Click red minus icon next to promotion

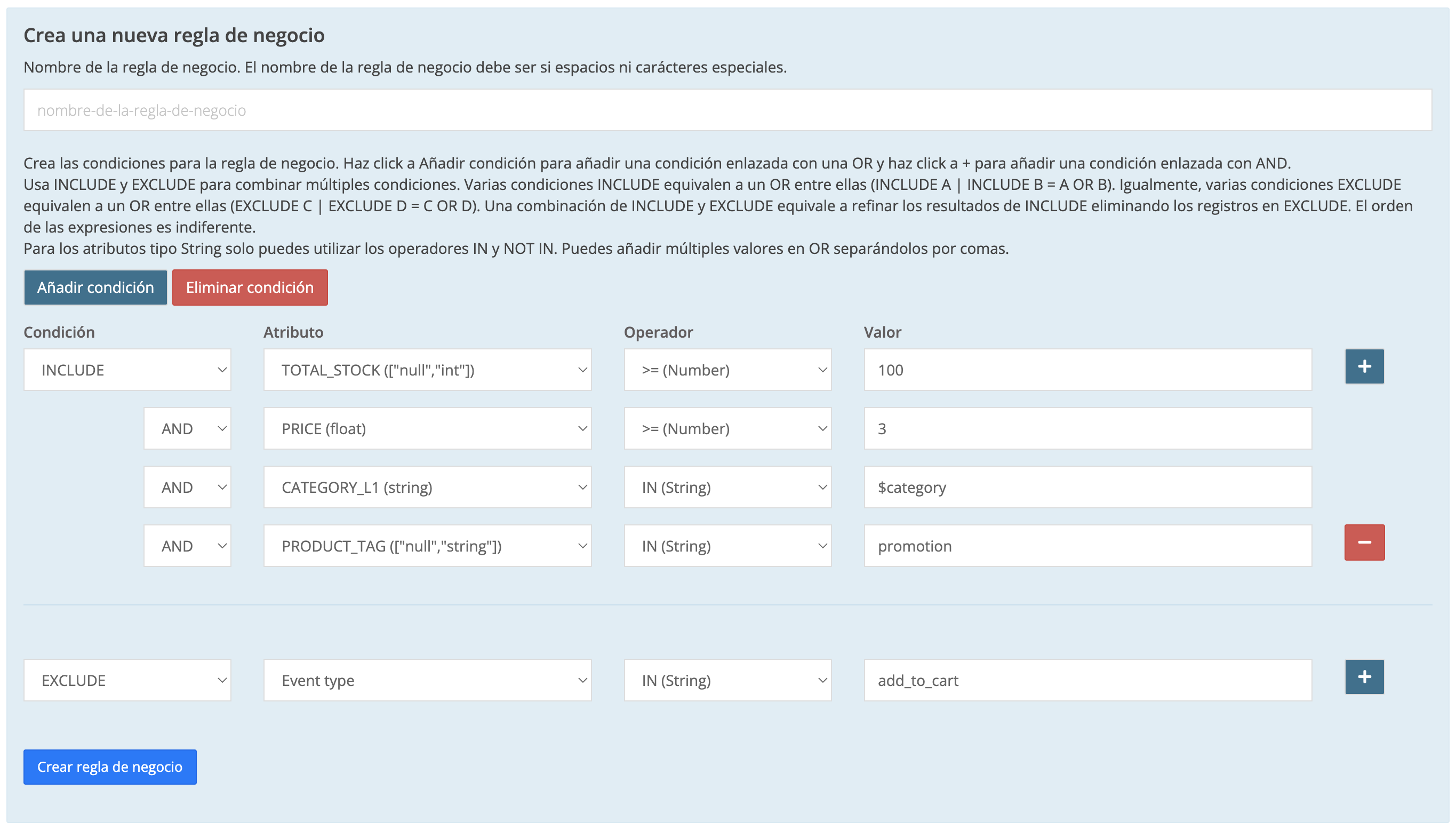coord(1364,542)
